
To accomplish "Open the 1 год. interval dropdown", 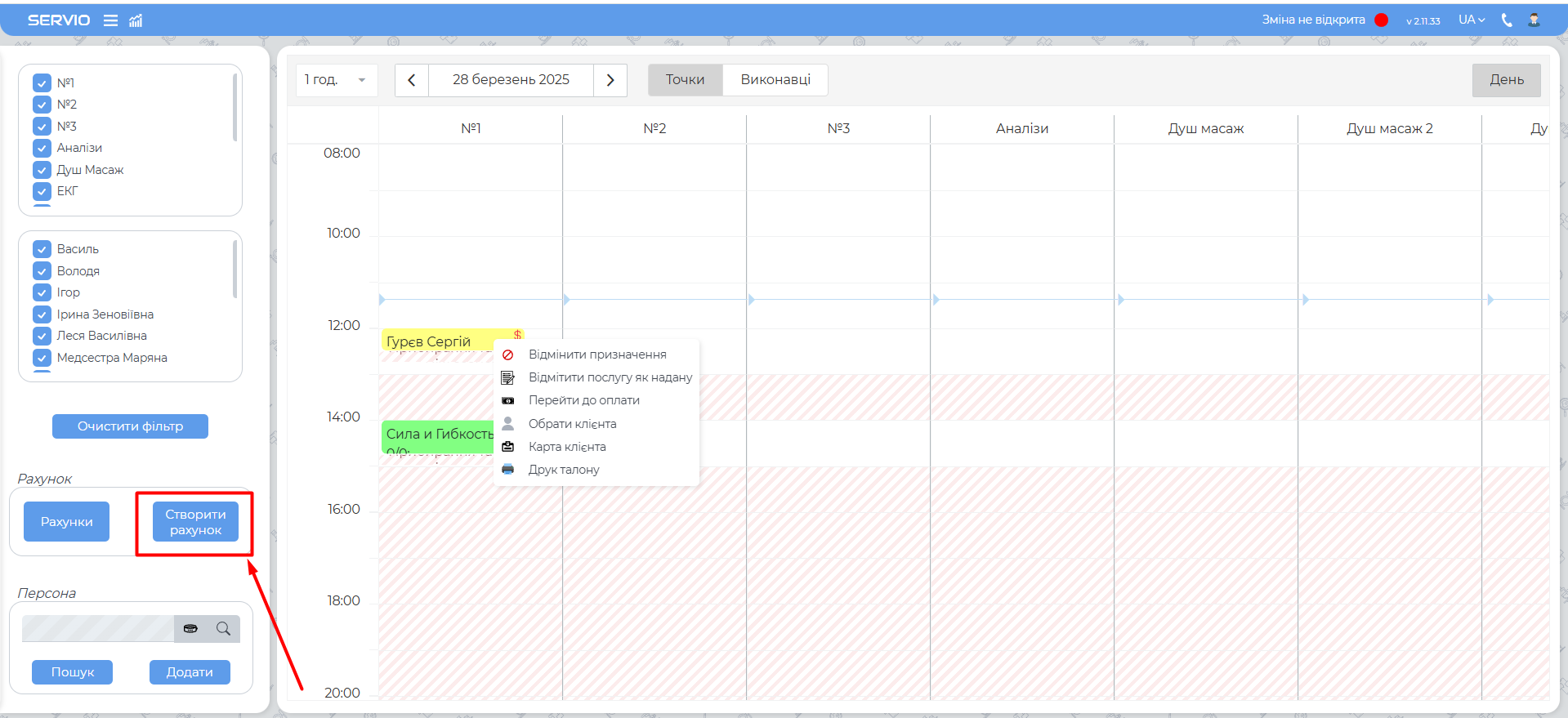I will tap(336, 80).
